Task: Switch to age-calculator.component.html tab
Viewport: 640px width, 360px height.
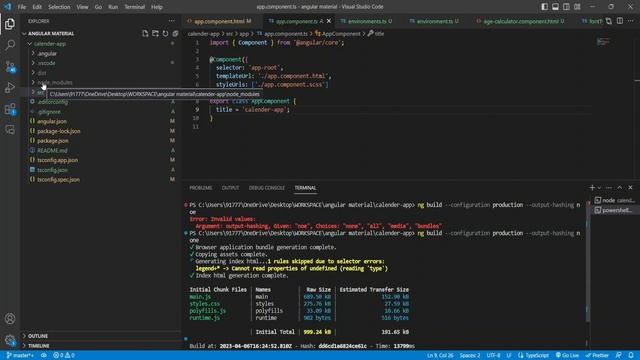Action: (x=520, y=21)
